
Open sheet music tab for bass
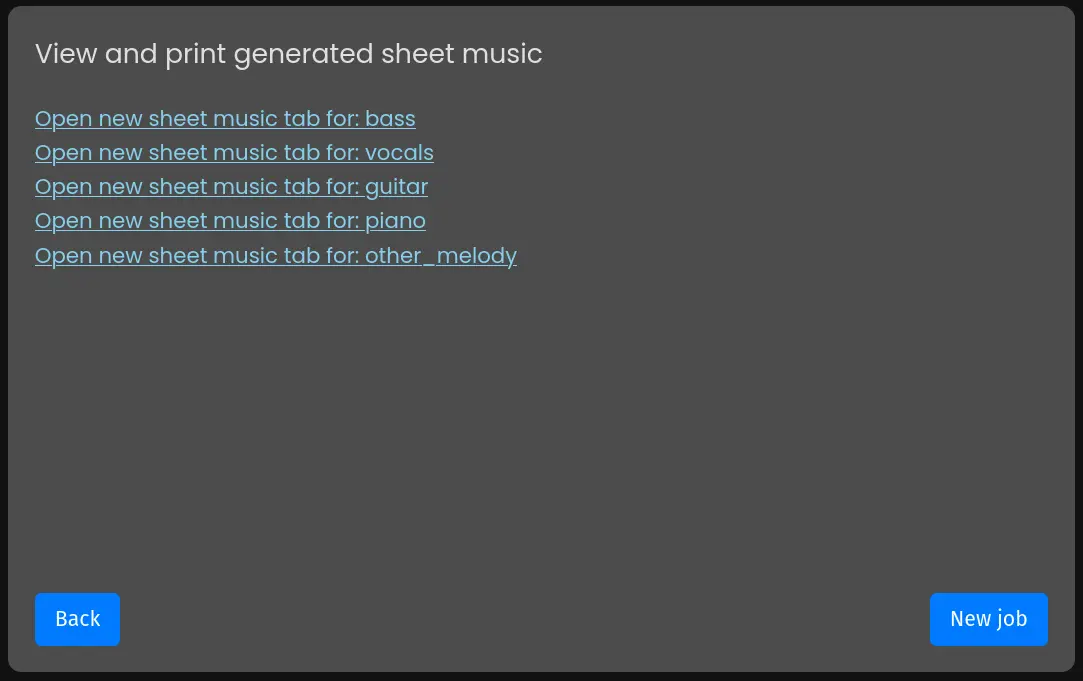pyautogui.click(x=225, y=119)
